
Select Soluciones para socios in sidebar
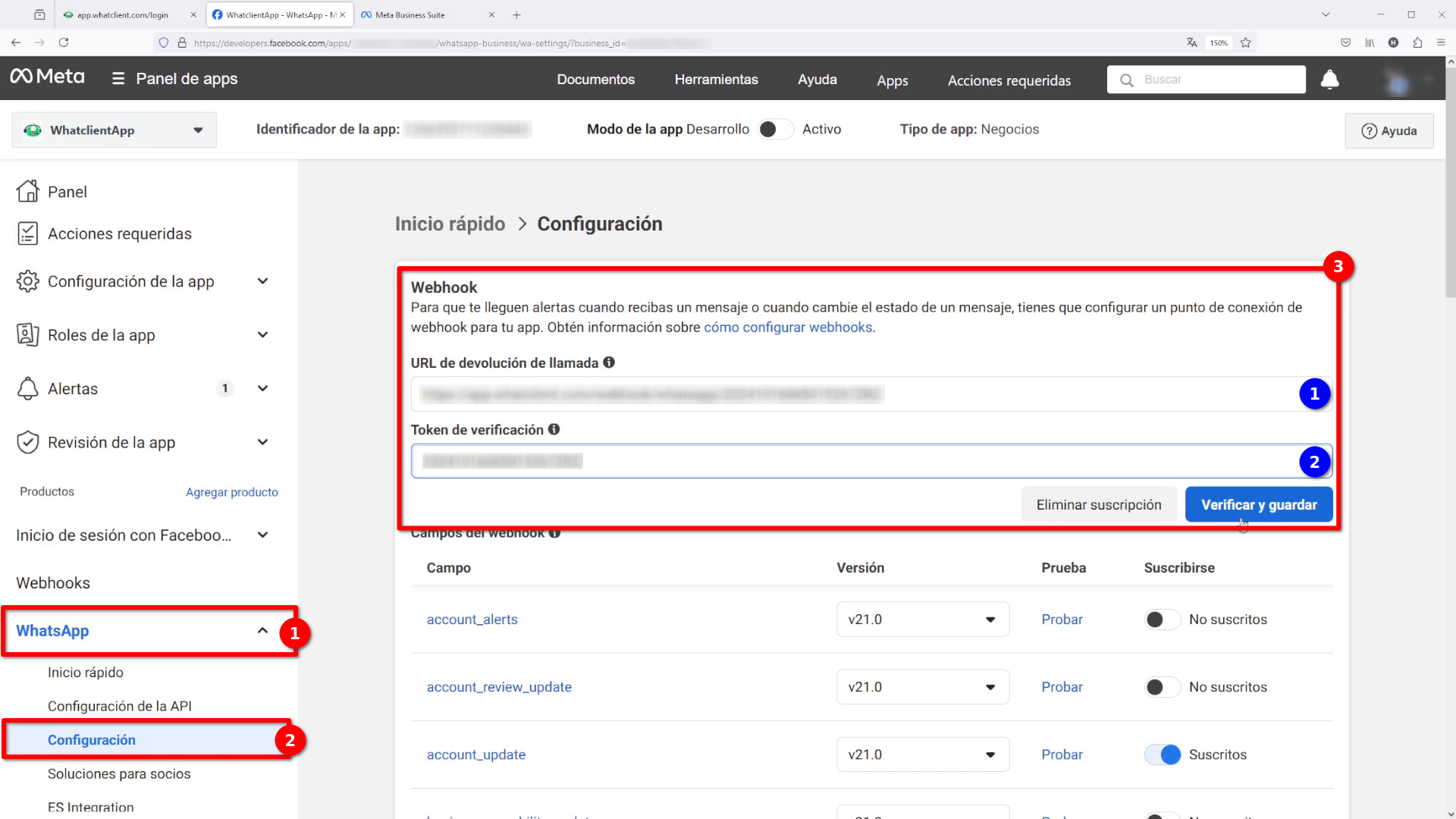click(x=119, y=773)
